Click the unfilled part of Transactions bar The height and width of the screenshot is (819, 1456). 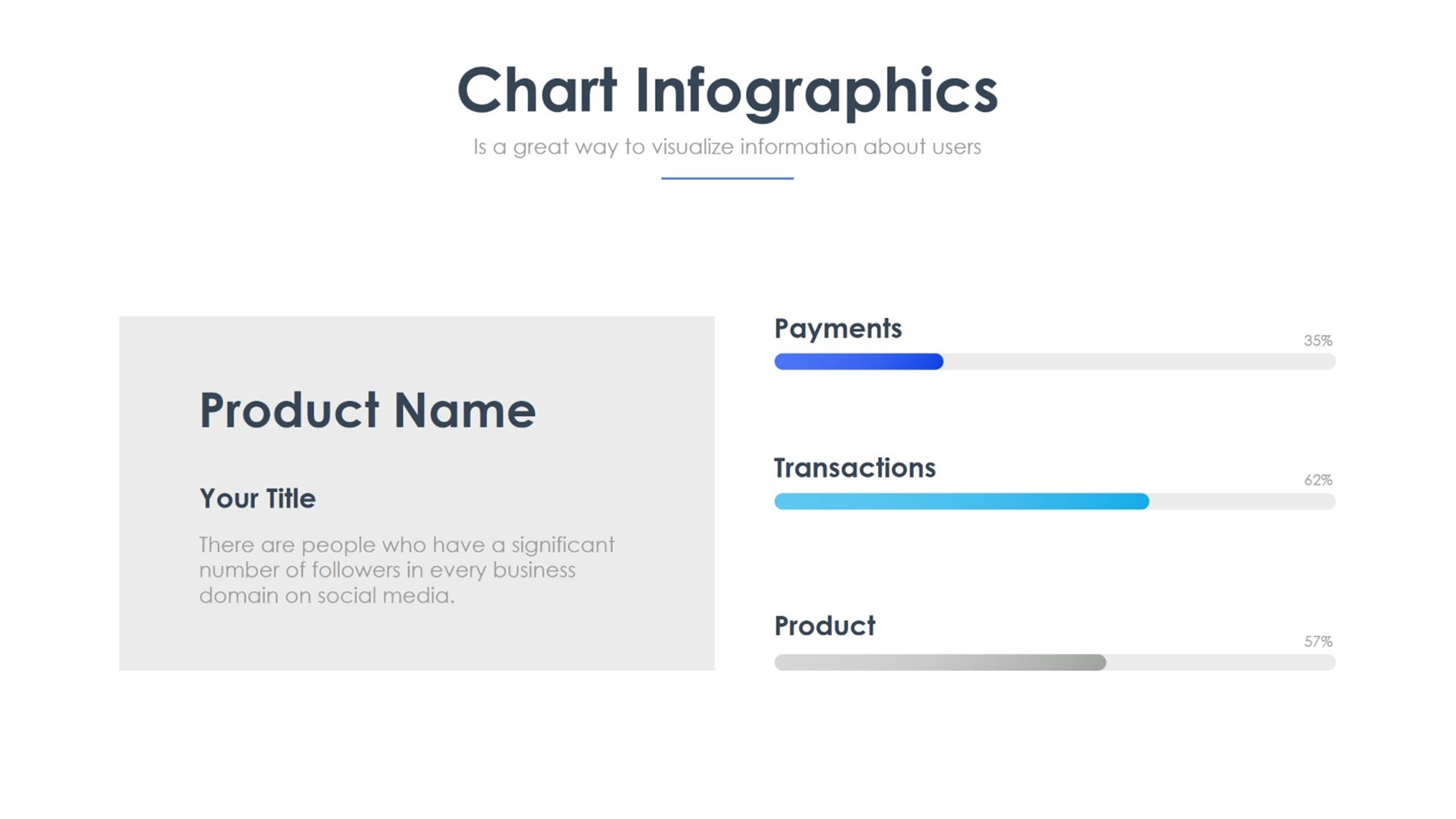[x=1242, y=501]
